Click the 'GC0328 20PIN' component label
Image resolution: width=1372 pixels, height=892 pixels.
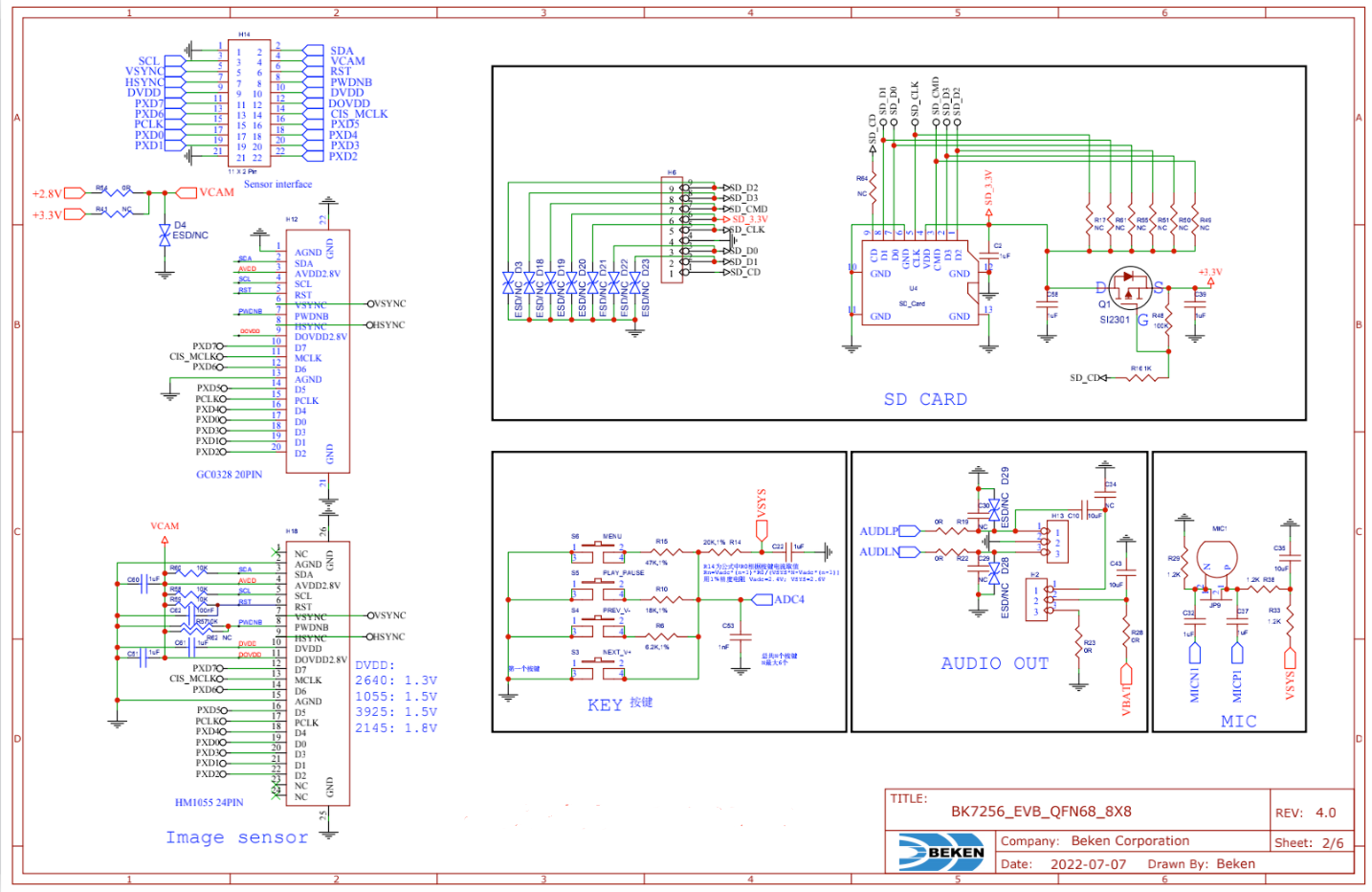click(229, 475)
